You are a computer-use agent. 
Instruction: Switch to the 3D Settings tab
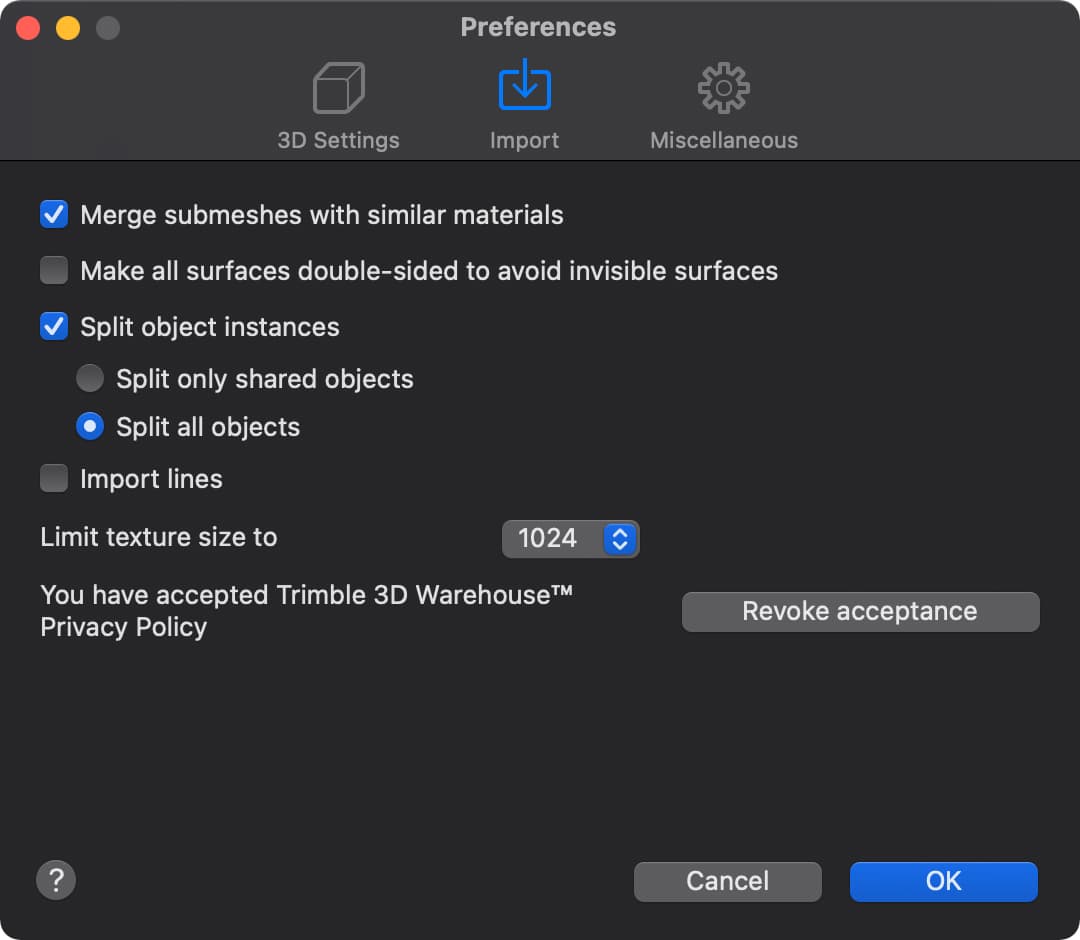point(339,140)
